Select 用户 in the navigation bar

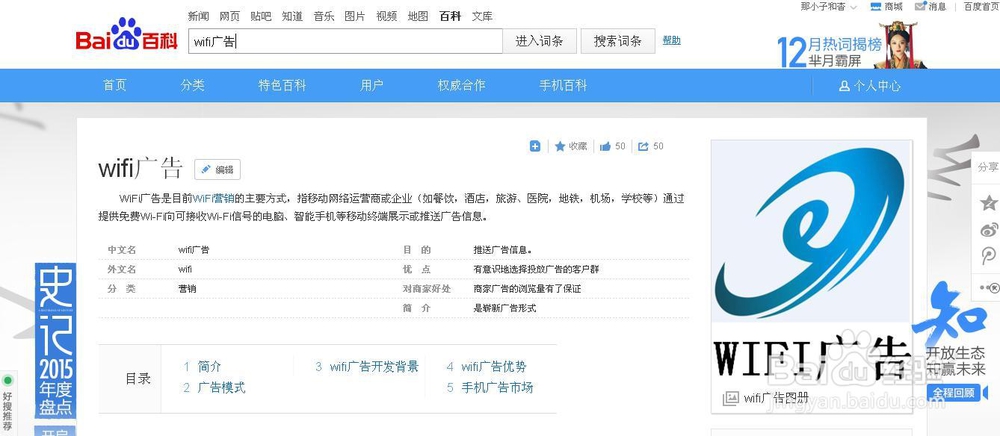(x=372, y=85)
